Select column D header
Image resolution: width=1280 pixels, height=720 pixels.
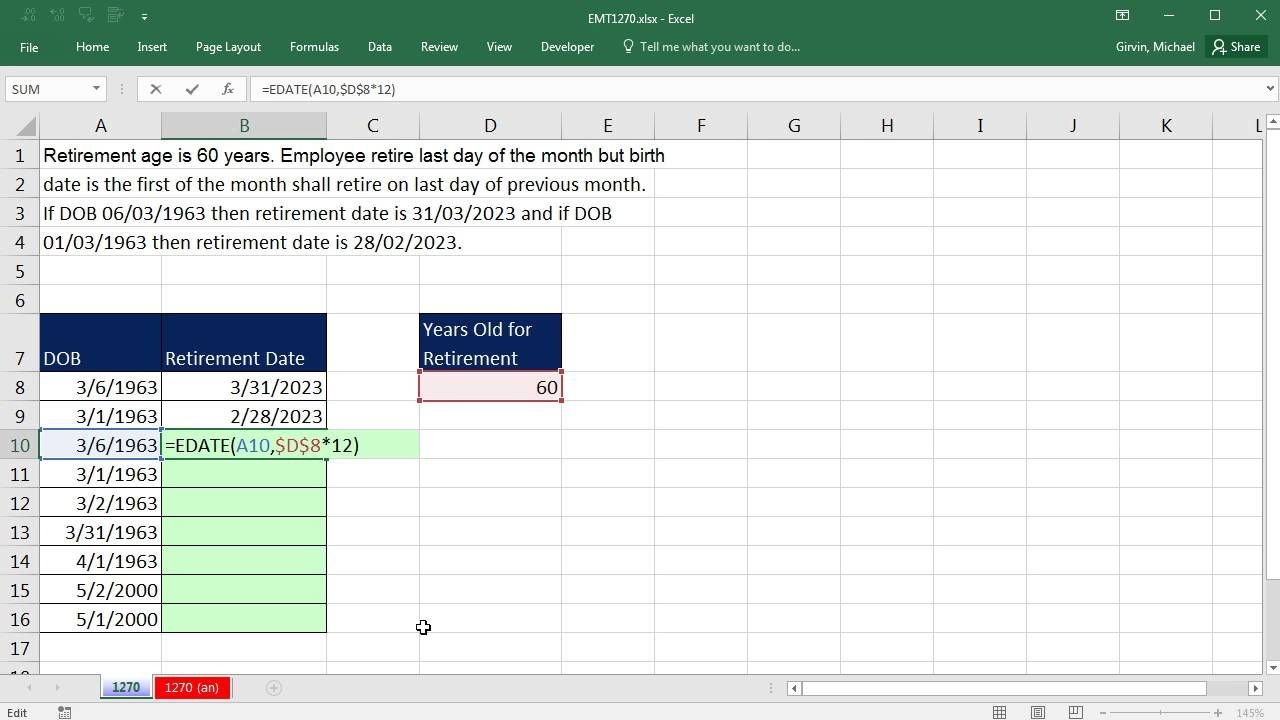pyautogui.click(x=490, y=126)
